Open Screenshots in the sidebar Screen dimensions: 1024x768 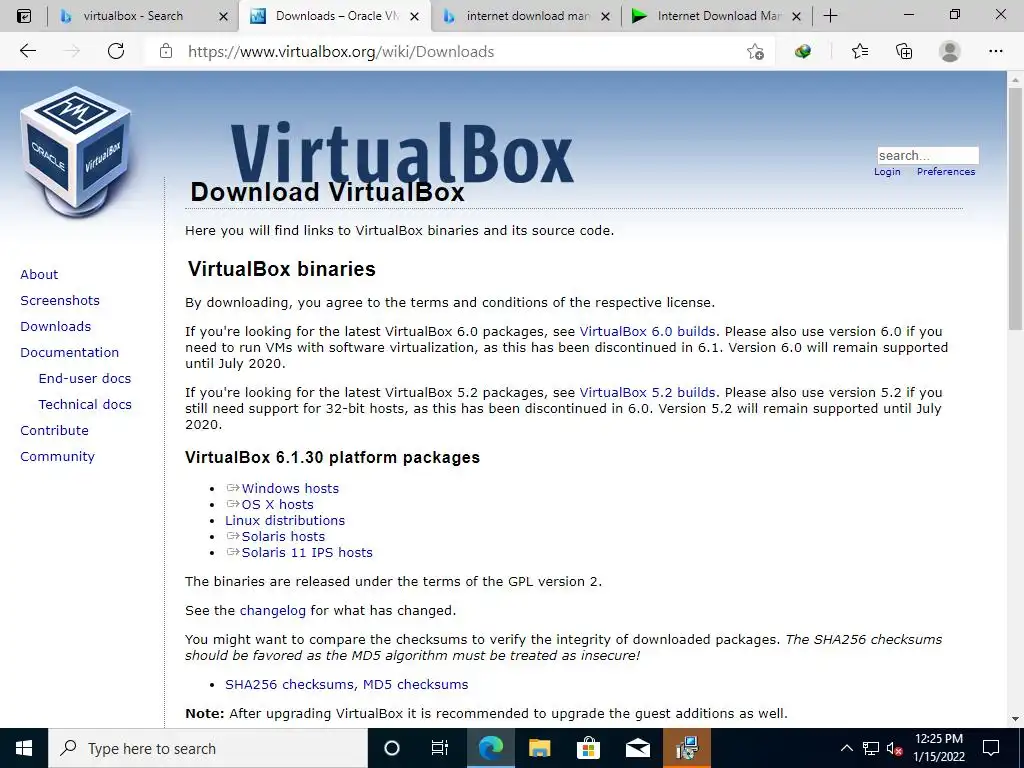coord(60,300)
